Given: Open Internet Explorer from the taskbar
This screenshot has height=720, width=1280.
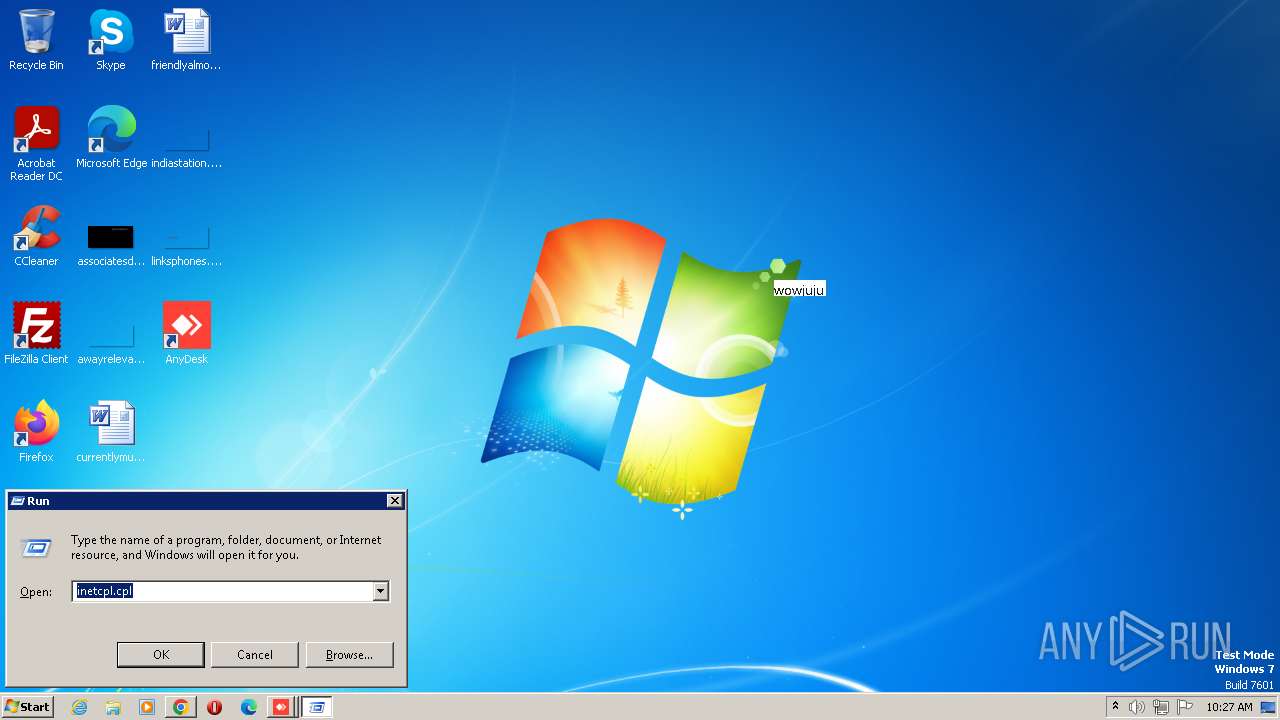Looking at the screenshot, I should pos(80,707).
